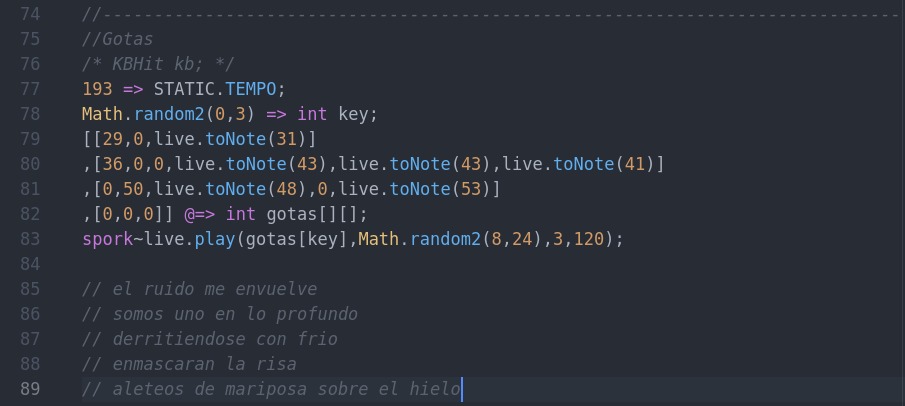This screenshot has height=406, width=905.
Task: Click line number 83 in the gutter
Action: [30, 239]
